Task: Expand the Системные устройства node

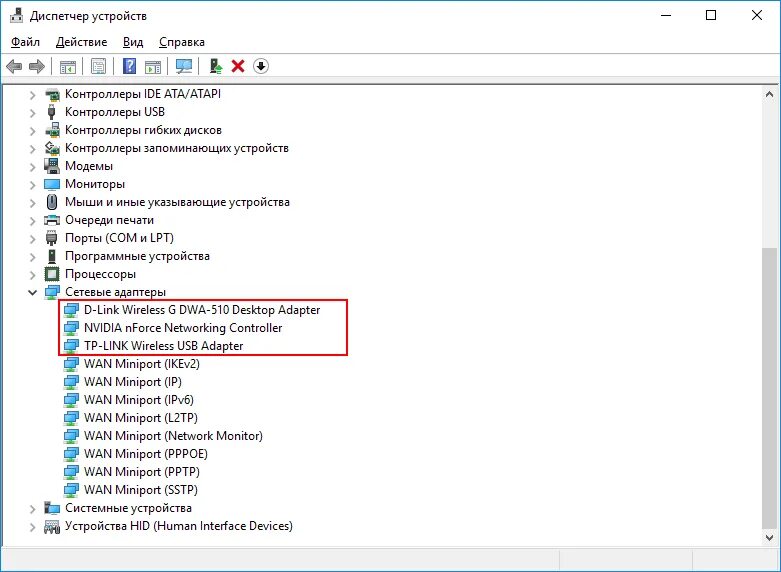Action: [x=33, y=509]
